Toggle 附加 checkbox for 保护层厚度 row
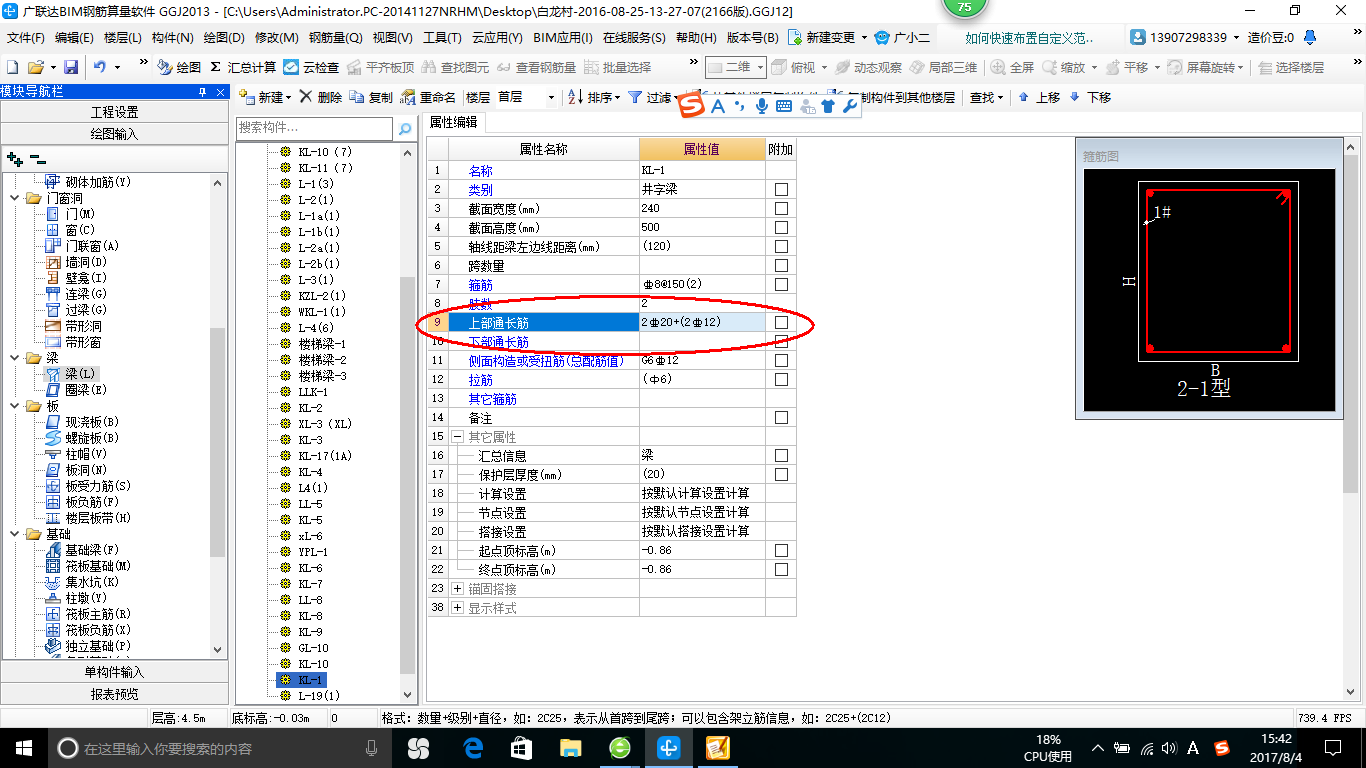This screenshot has width=1366, height=768. click(x=781, y=474)
